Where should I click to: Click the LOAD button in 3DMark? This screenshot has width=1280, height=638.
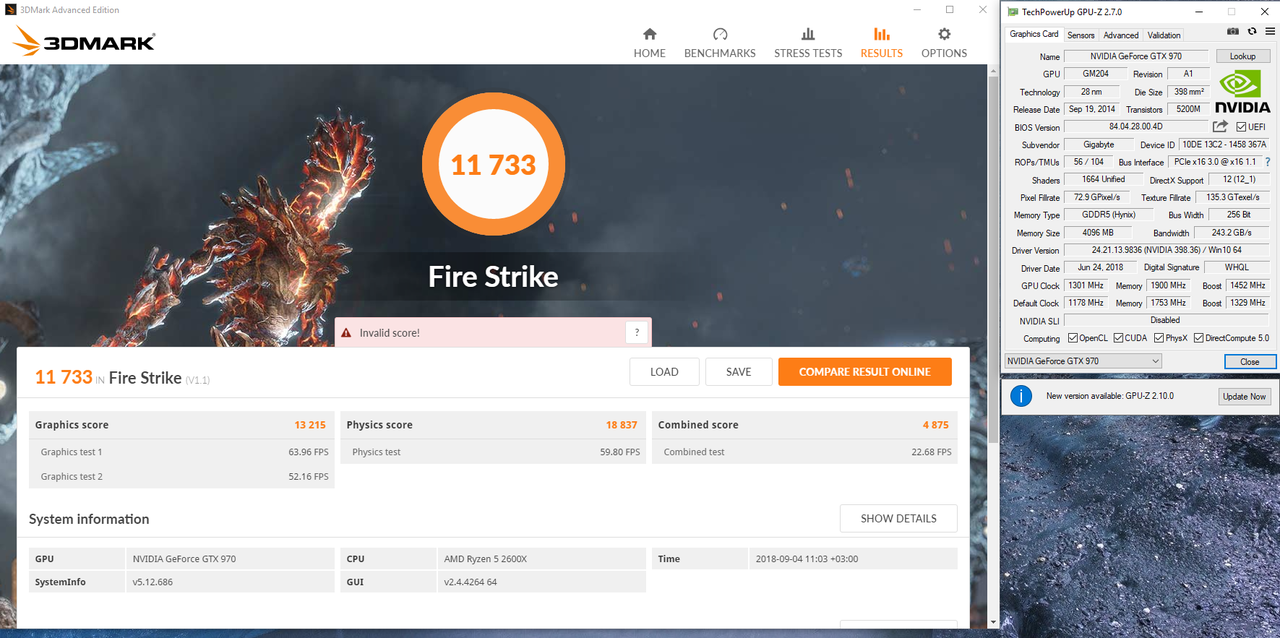click(x=664, y=372)
